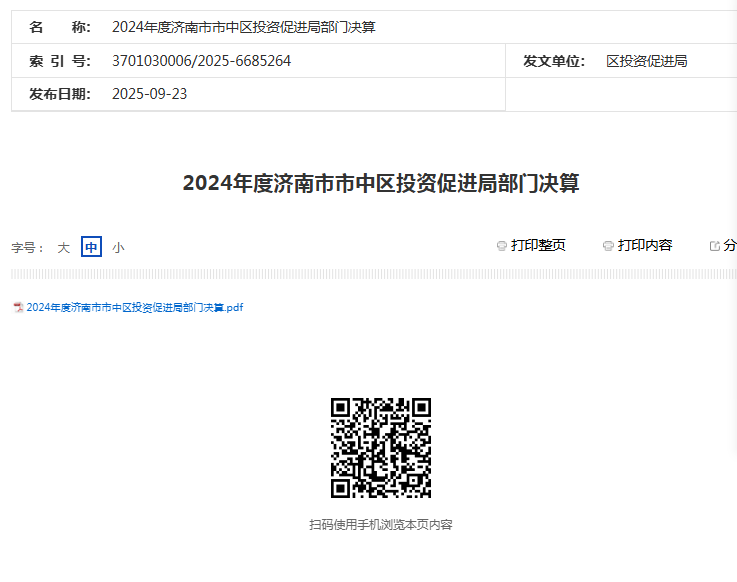
Task: Set font size to 小
Action: tap(118, 248)
